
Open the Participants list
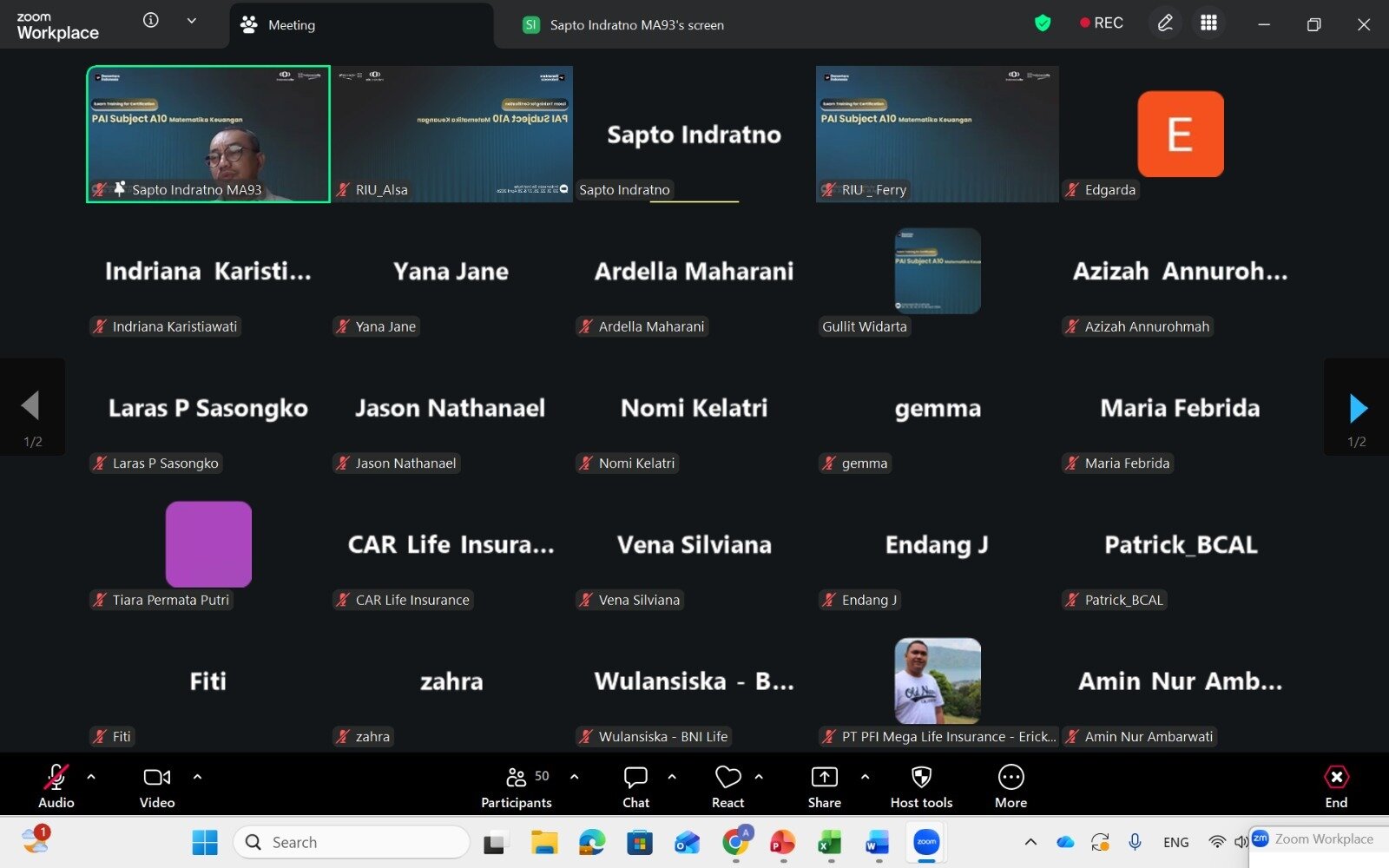[517, 786]
